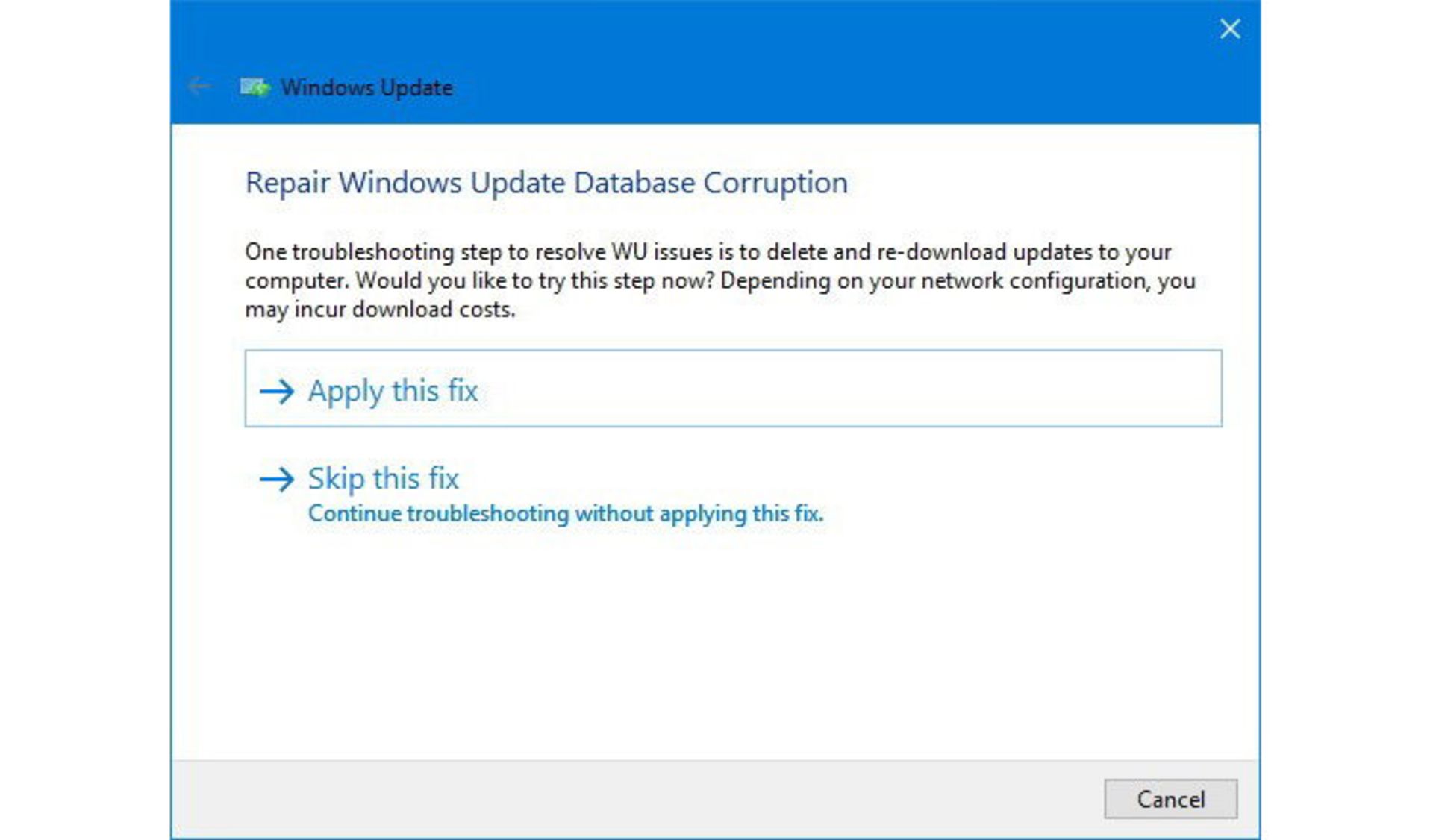Screen dimensions: 1433x840
Task: Click the Windows Update title text
Action: [369, 87]
